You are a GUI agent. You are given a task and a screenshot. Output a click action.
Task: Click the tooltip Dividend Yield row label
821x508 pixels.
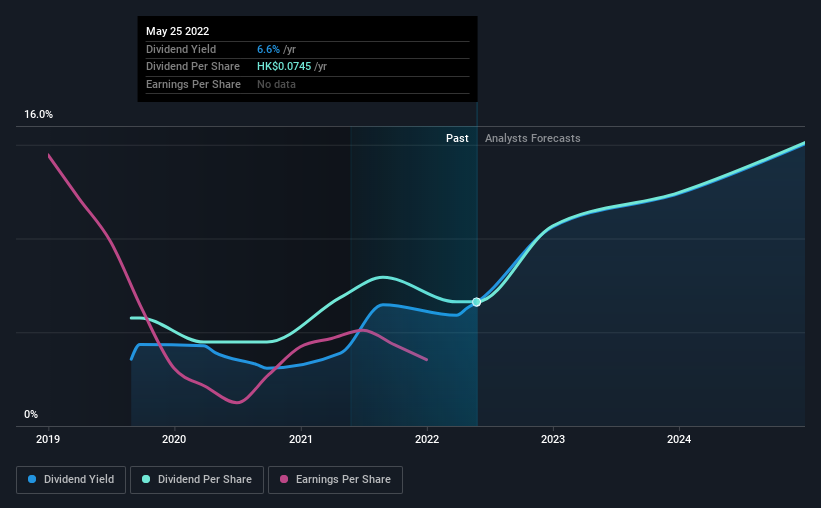tap(181, 49)
